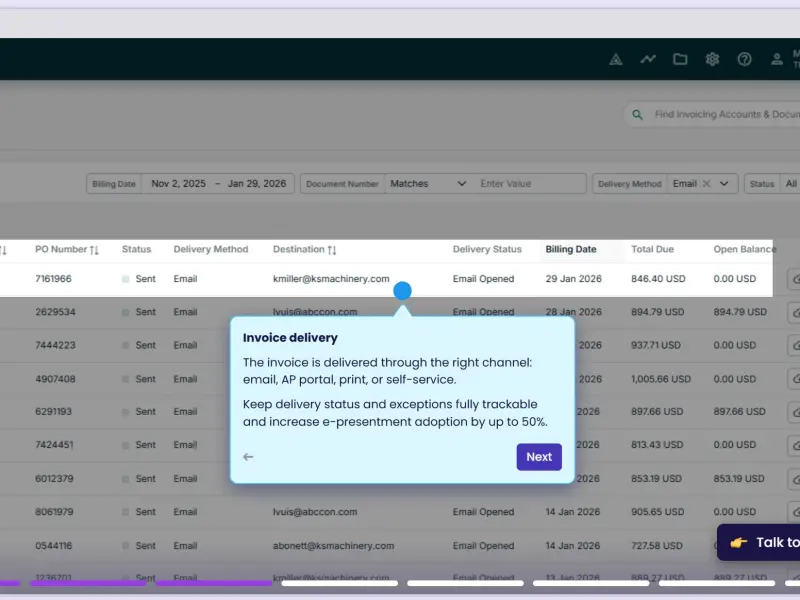Open the Status All filter dropdown
This screenshot has height=600, width=800.
point(790,184)
